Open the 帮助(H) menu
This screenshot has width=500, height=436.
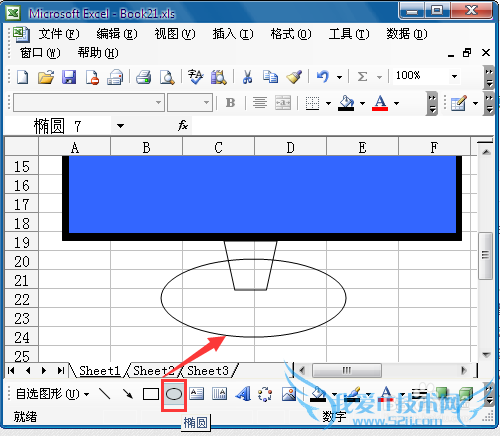click(x=98, y=53)
